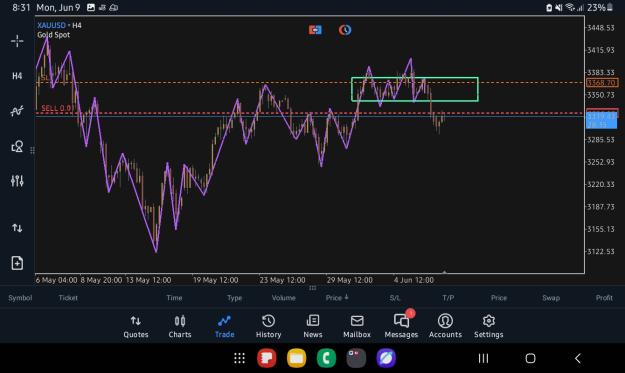This screenshot has width=625, height=373.
Task: Tap the image notification icon in the status bar
Action: coord(91,8)
